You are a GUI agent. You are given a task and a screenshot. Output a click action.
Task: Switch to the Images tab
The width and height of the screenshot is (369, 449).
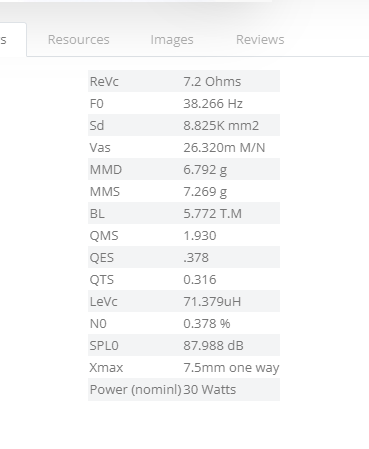pos(172,40)
